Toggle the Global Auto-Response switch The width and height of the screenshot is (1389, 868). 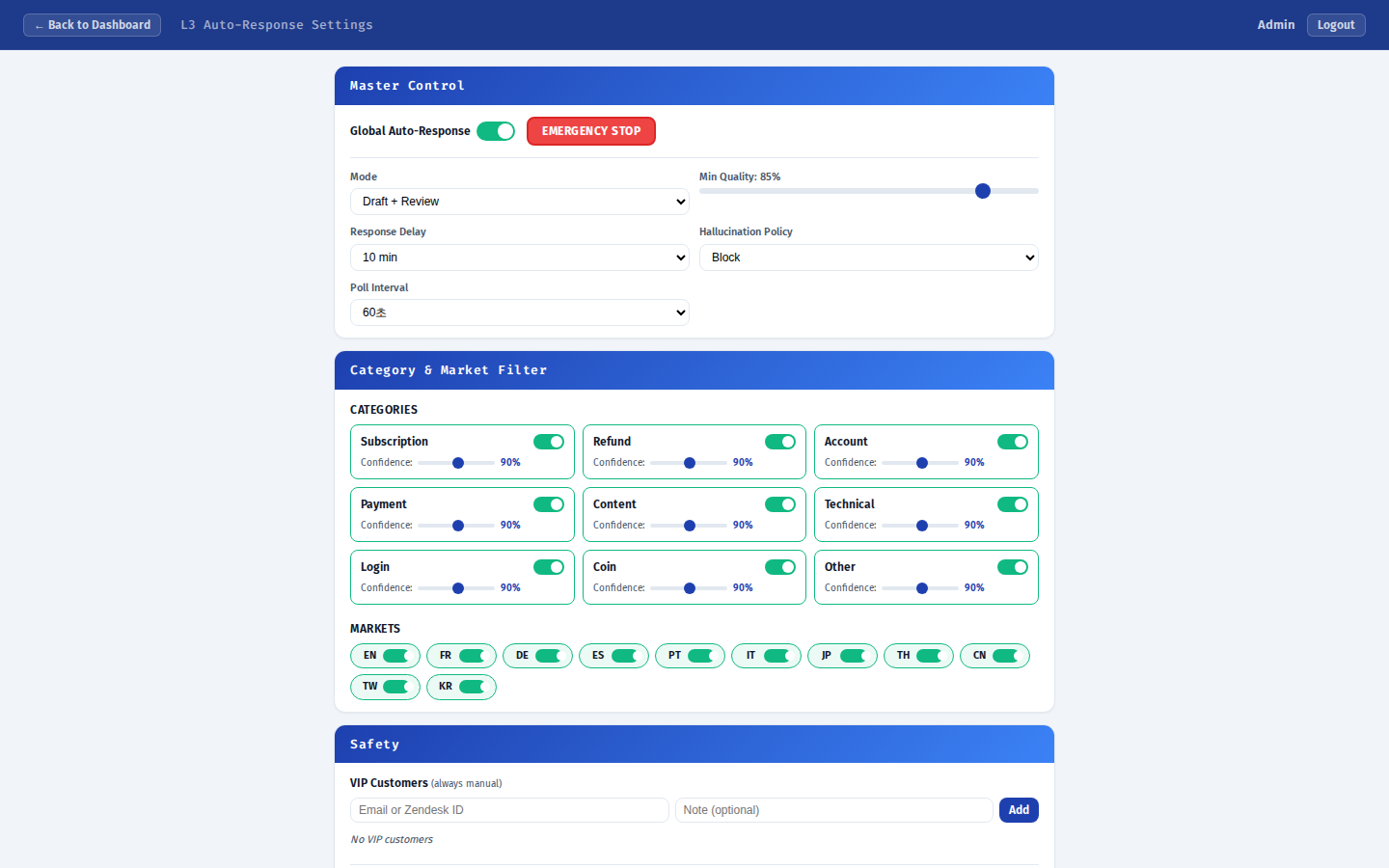pos(496,131)
